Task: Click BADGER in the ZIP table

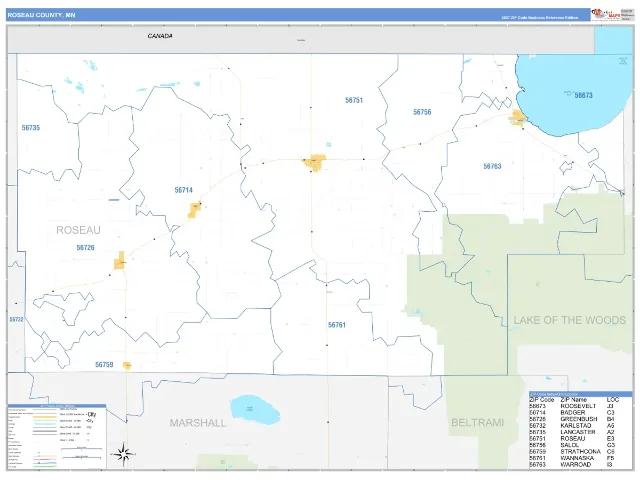Action: point(573,413)
